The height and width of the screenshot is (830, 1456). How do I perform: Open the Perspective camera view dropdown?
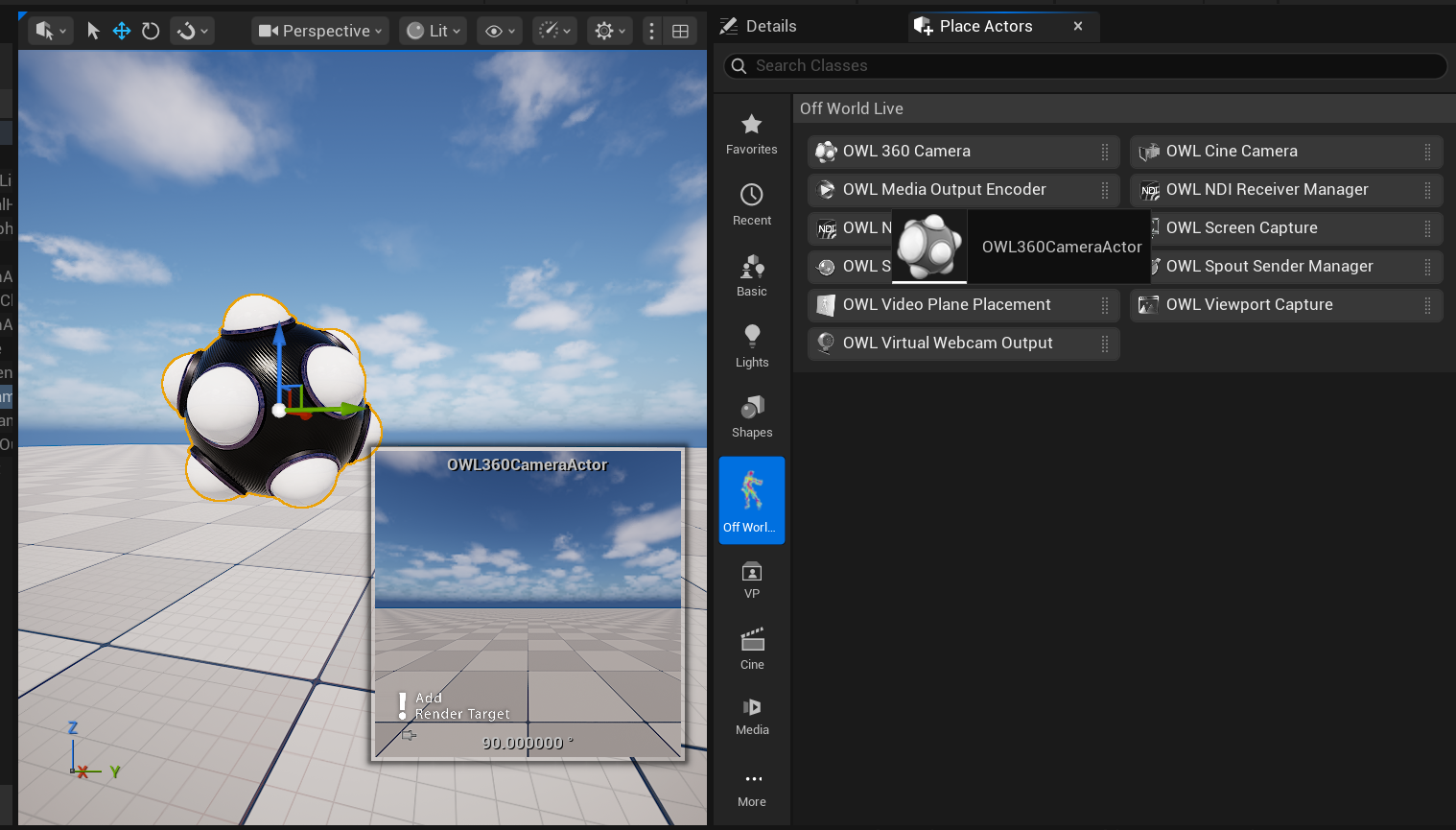point(320,31)
